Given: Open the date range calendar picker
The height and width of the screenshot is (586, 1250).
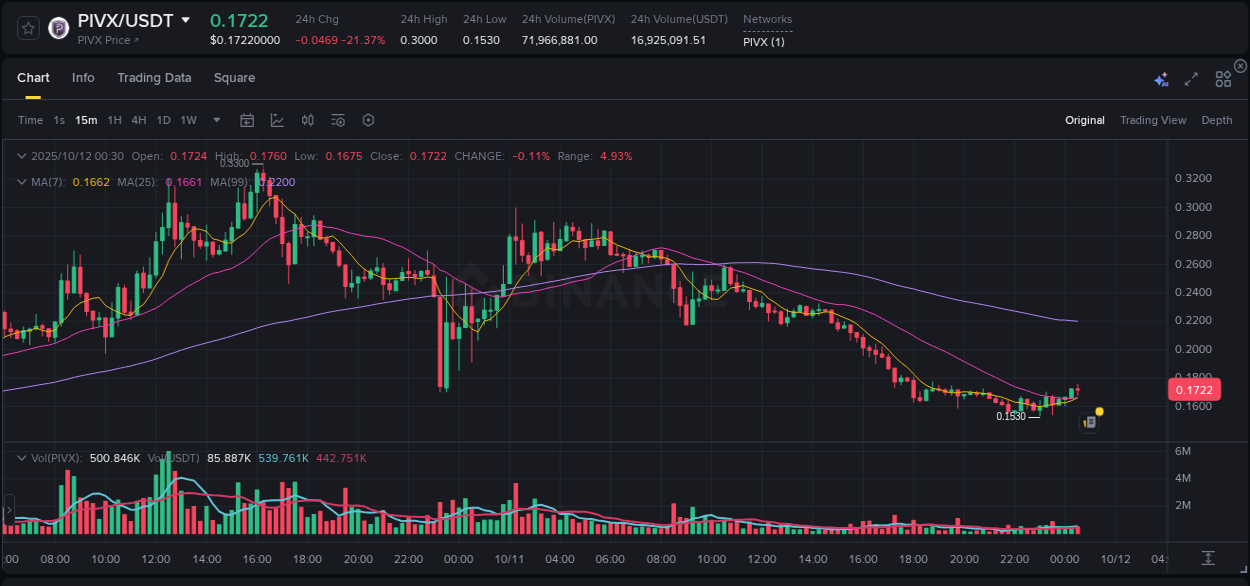Looking at the screenshot, I should click(x=247, y=120).
